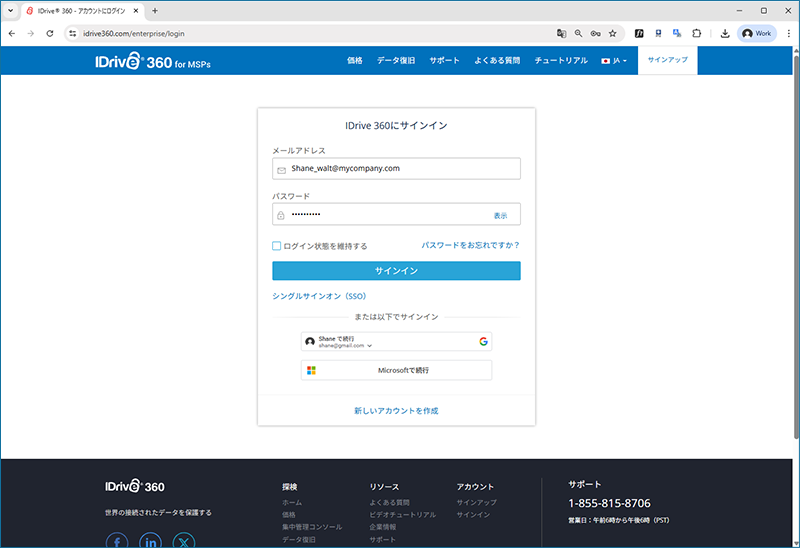Open footer サインイン link under アカウント
Image resolution: width=800 pixels, height=548 pixels.
point(473,515)
